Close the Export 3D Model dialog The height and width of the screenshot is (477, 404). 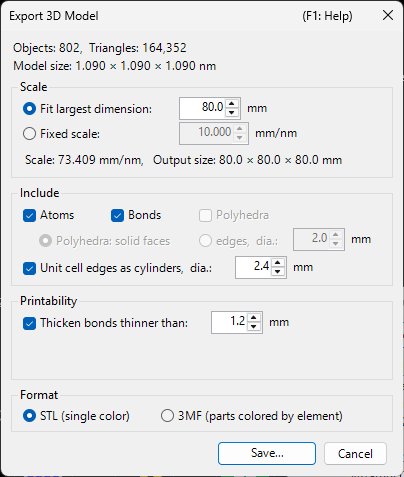pos(388,15)
